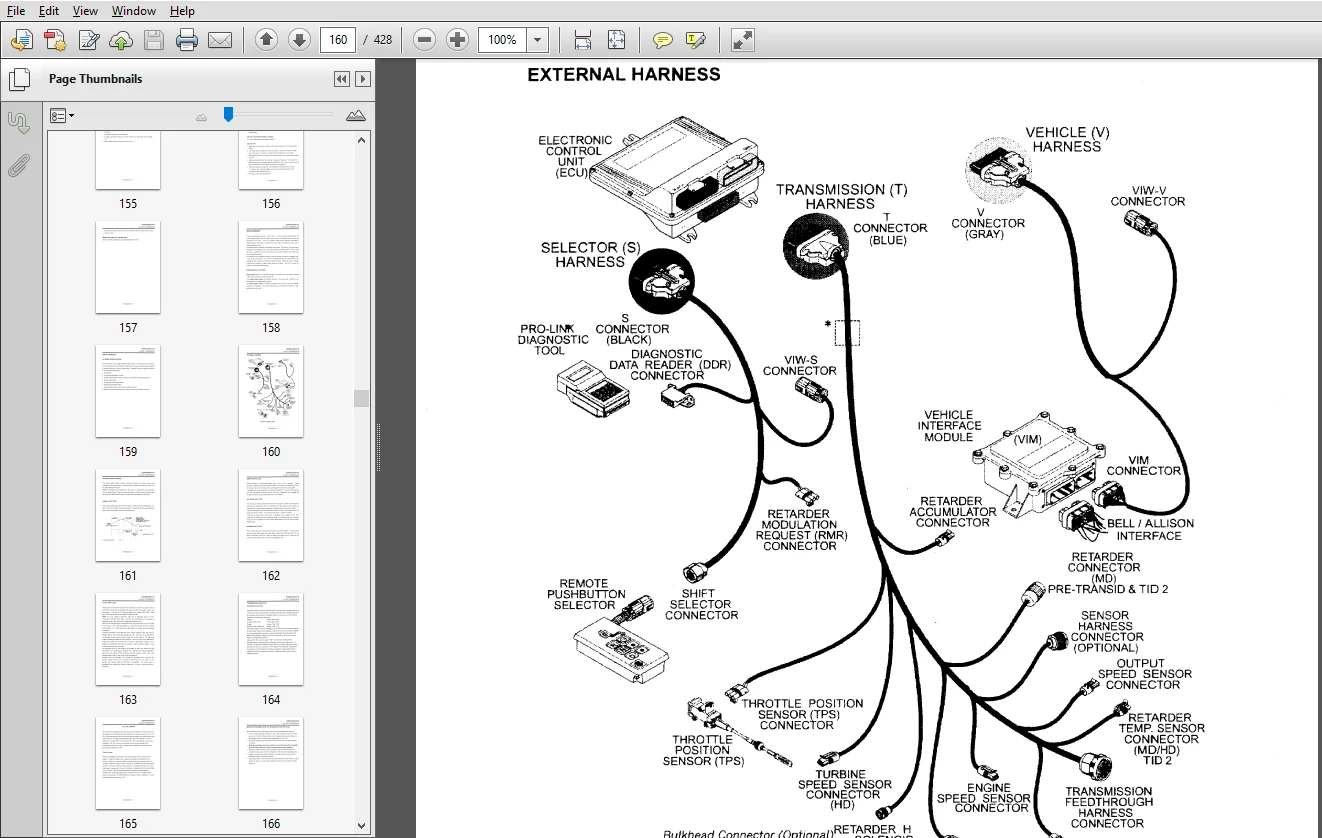Open the thumbnails Options dropdown menu
Viewport: 1322px width, 838px height.
[62, 116]
